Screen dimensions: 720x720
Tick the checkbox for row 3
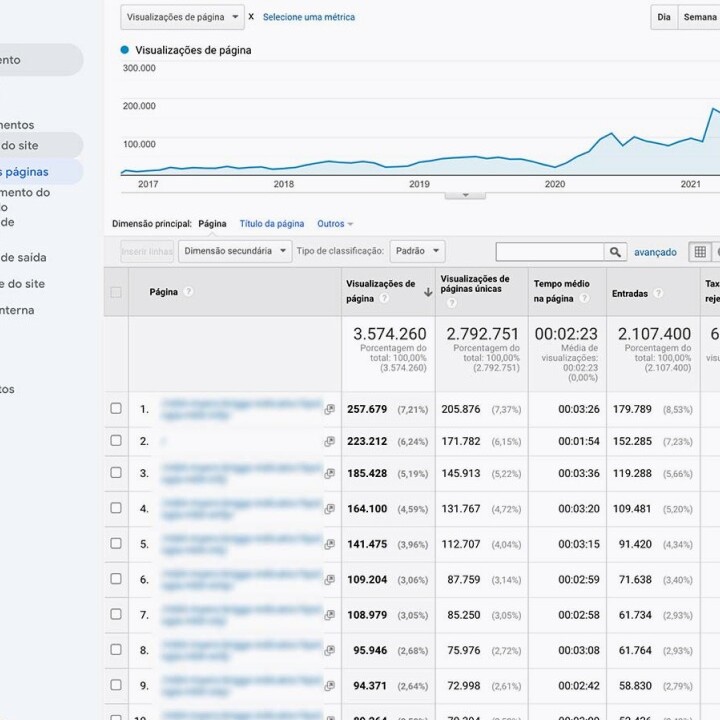click(116, 472)
